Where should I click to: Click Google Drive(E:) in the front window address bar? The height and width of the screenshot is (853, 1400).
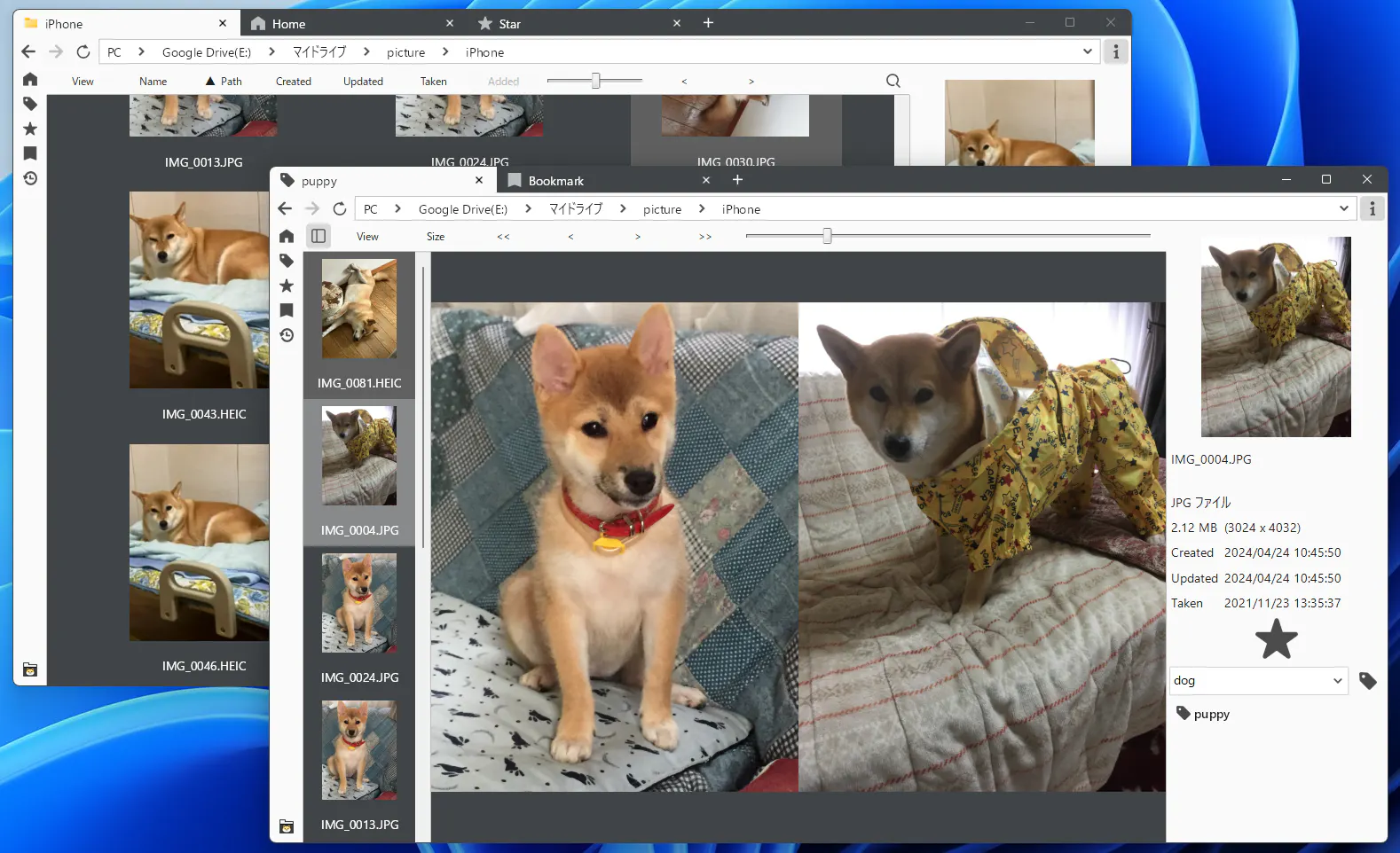click(x=463, y=209)
